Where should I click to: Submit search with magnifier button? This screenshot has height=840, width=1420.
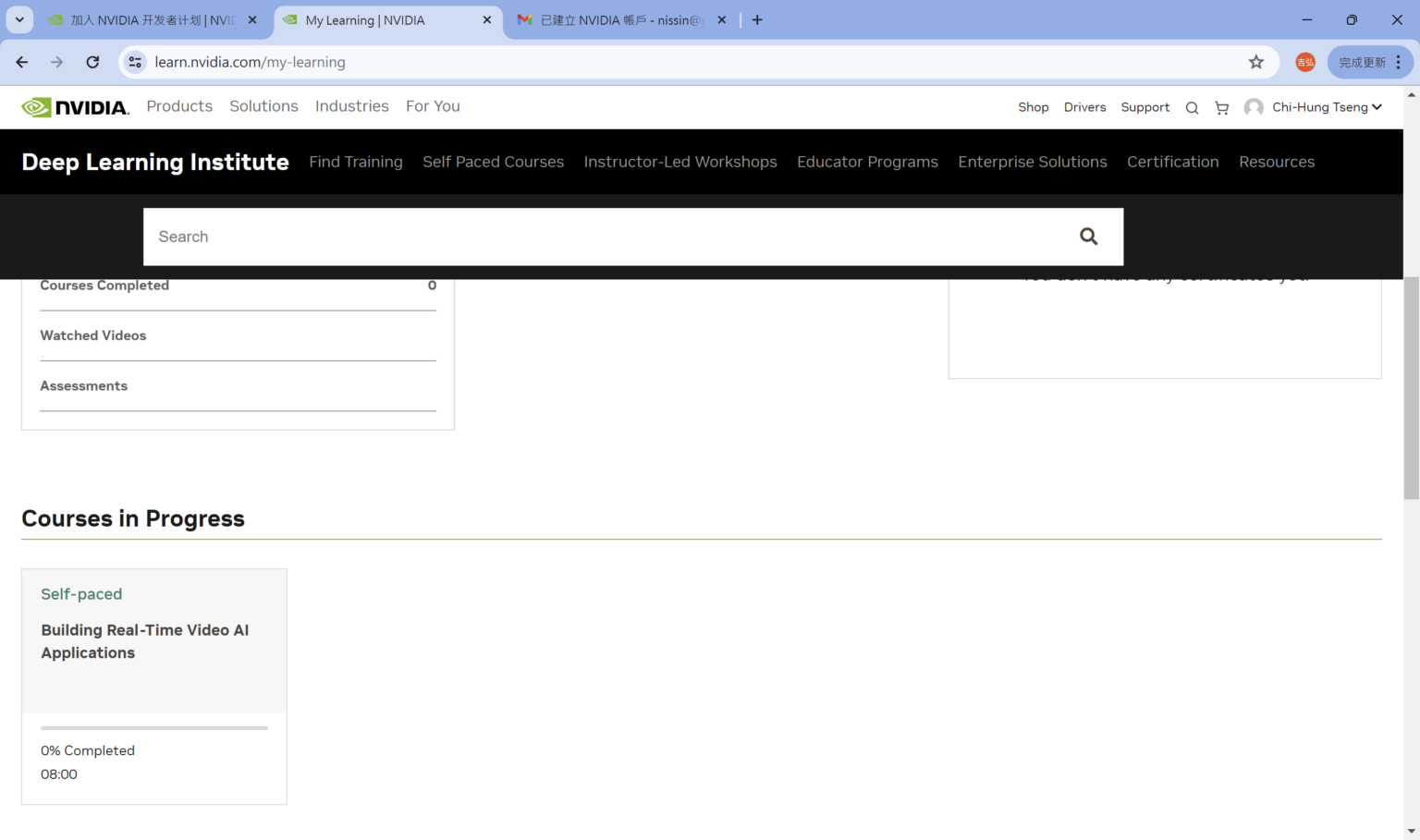coord(1088,237)
